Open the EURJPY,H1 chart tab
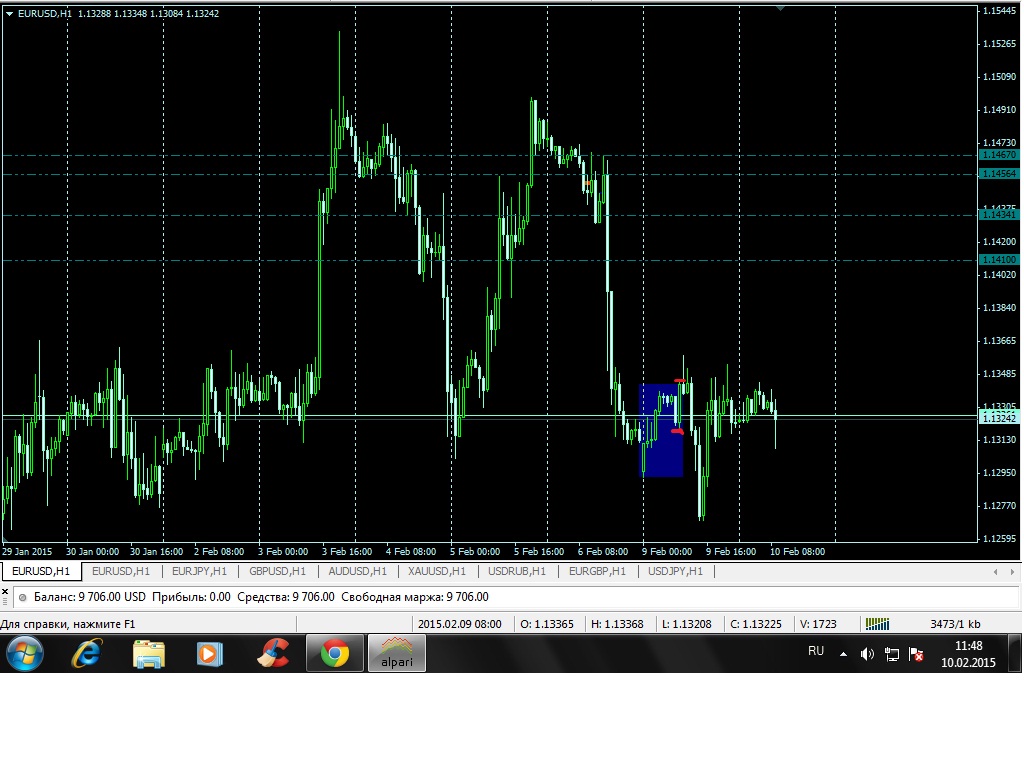Screen dimensions: 1024x768 point(199,571)
